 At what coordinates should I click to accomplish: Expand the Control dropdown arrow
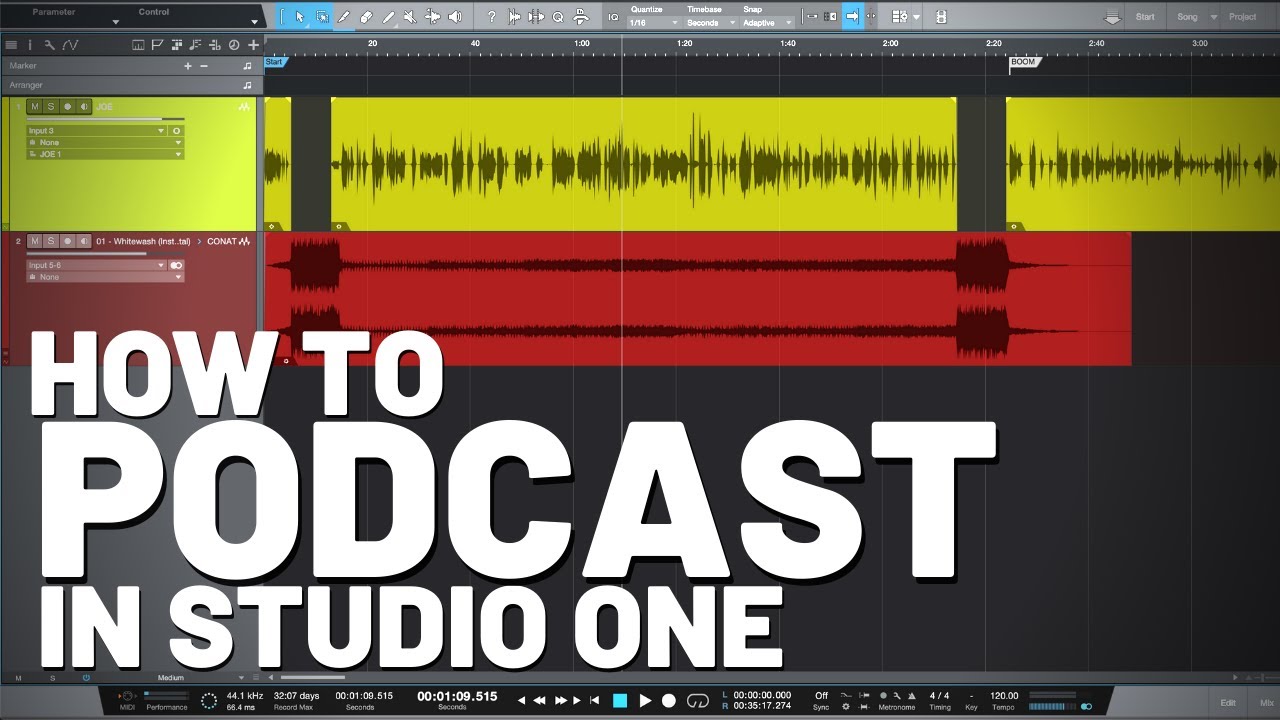(254, 21)
